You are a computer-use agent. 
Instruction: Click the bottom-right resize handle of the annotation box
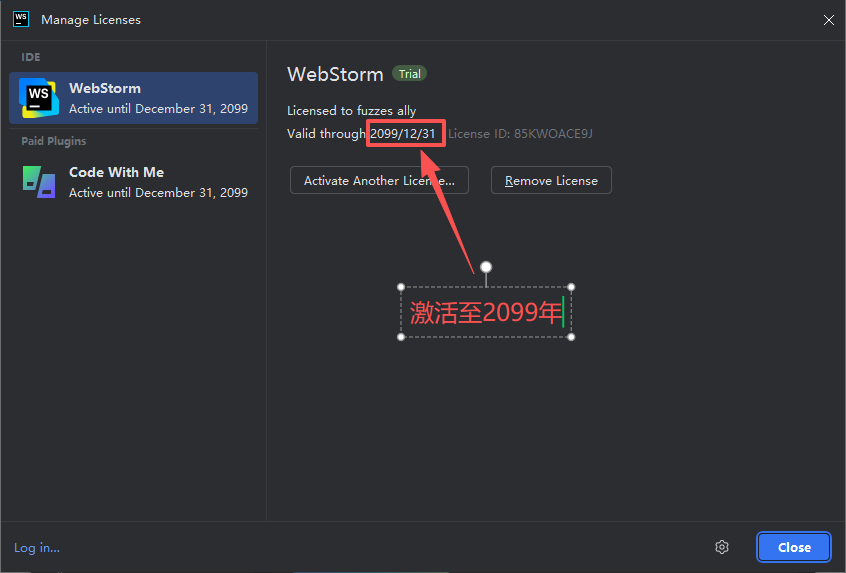click(x=571, y=337)
